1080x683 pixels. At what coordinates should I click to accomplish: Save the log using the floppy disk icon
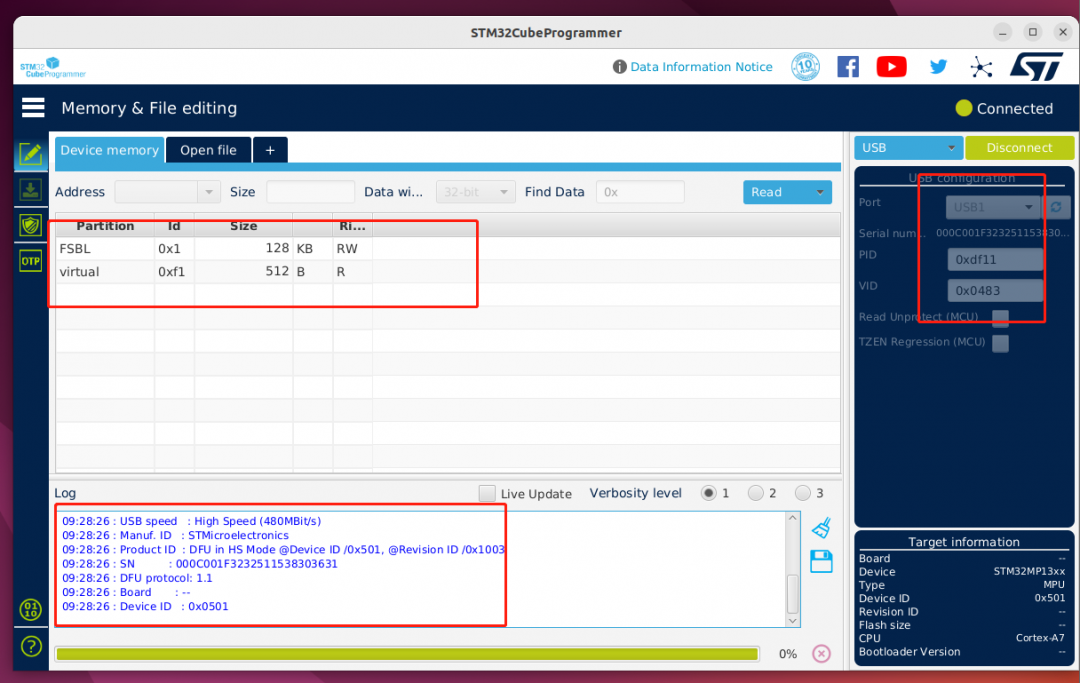[821, 561]
